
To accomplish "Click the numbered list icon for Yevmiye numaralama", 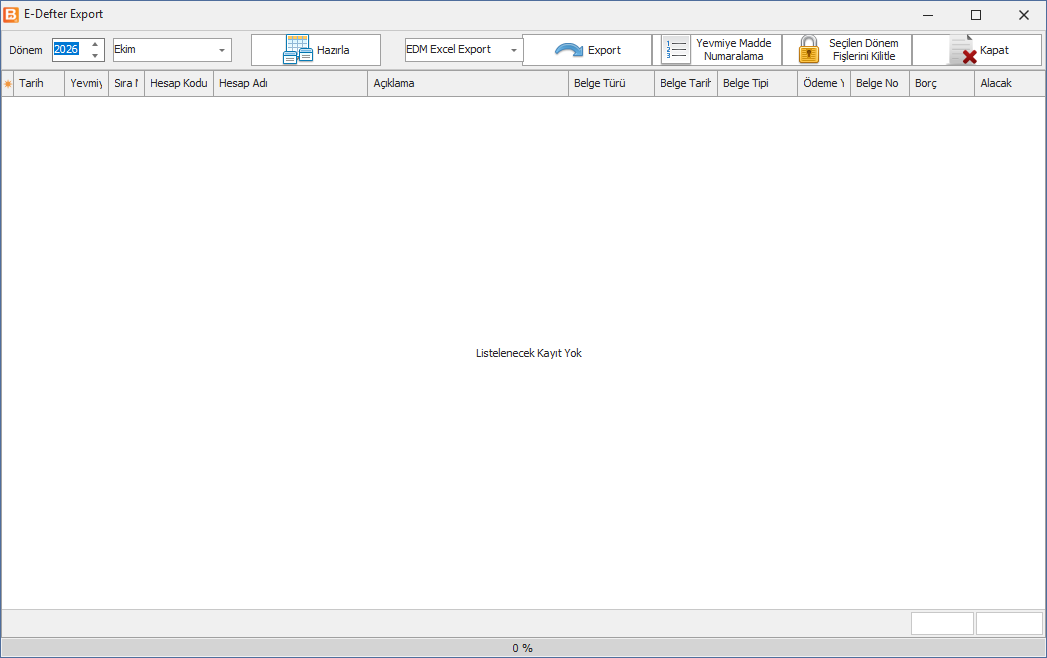I will (676, 50).
